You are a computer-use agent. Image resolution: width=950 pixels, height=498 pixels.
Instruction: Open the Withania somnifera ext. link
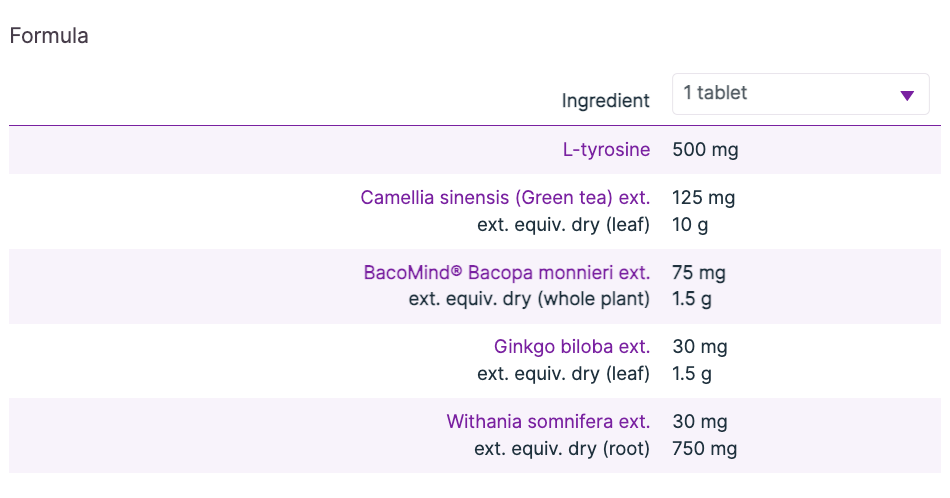(548, 422)
